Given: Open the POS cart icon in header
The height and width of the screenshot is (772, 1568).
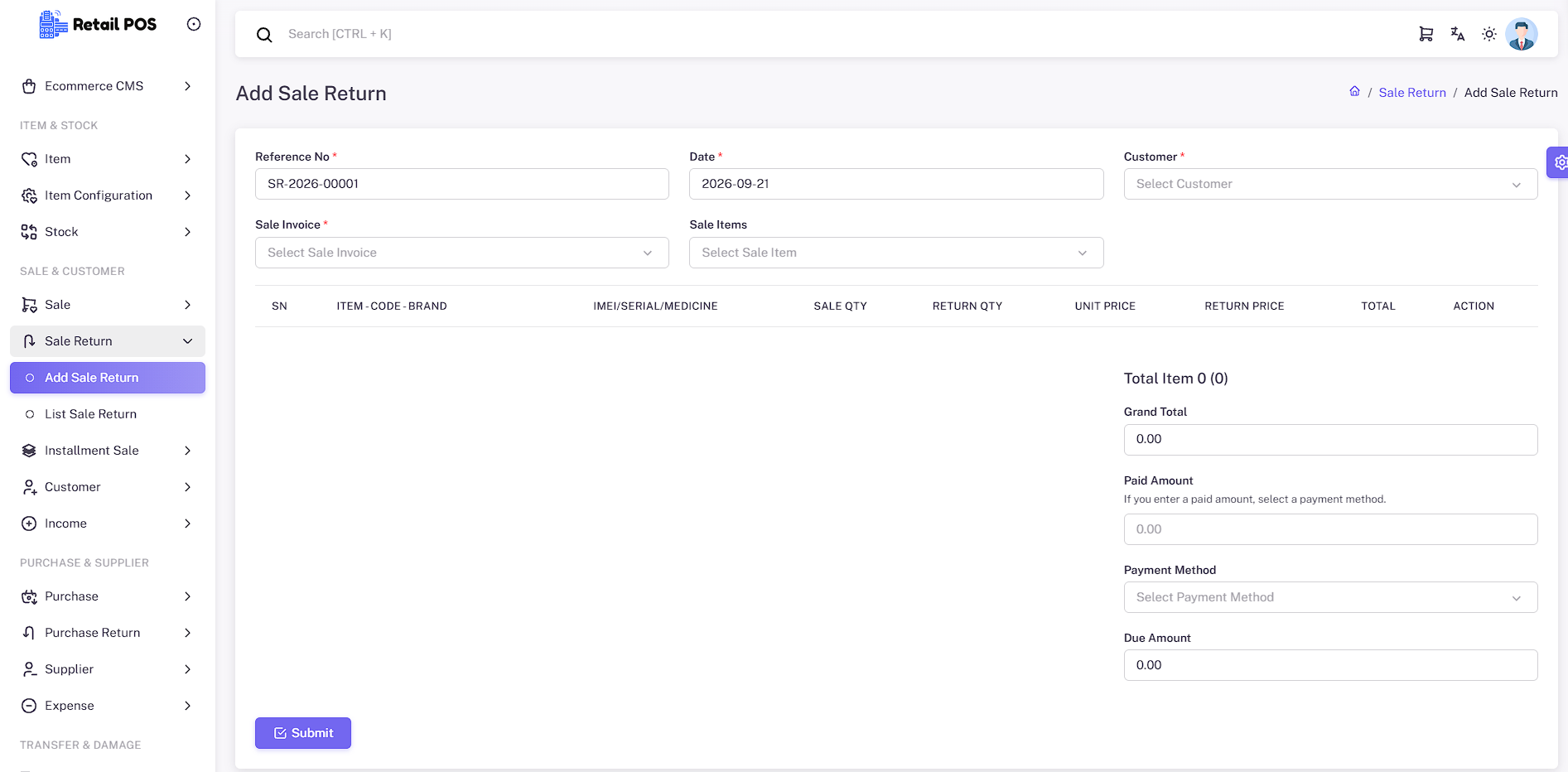Looking at the screenshot, I should (x=1426, y=34).
